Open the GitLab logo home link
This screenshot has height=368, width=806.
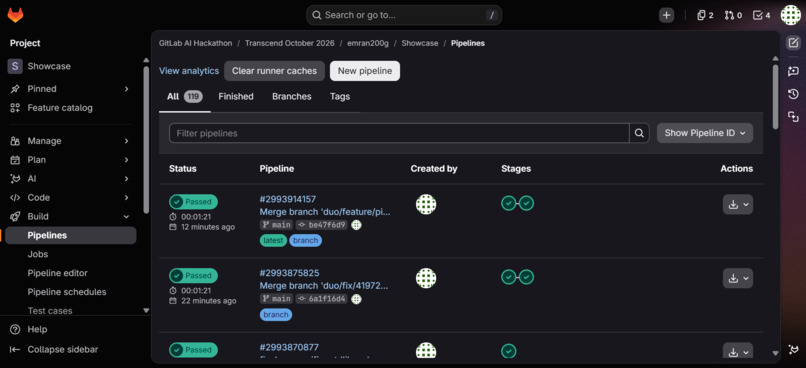pyautogui.click(x=15, y=15)
